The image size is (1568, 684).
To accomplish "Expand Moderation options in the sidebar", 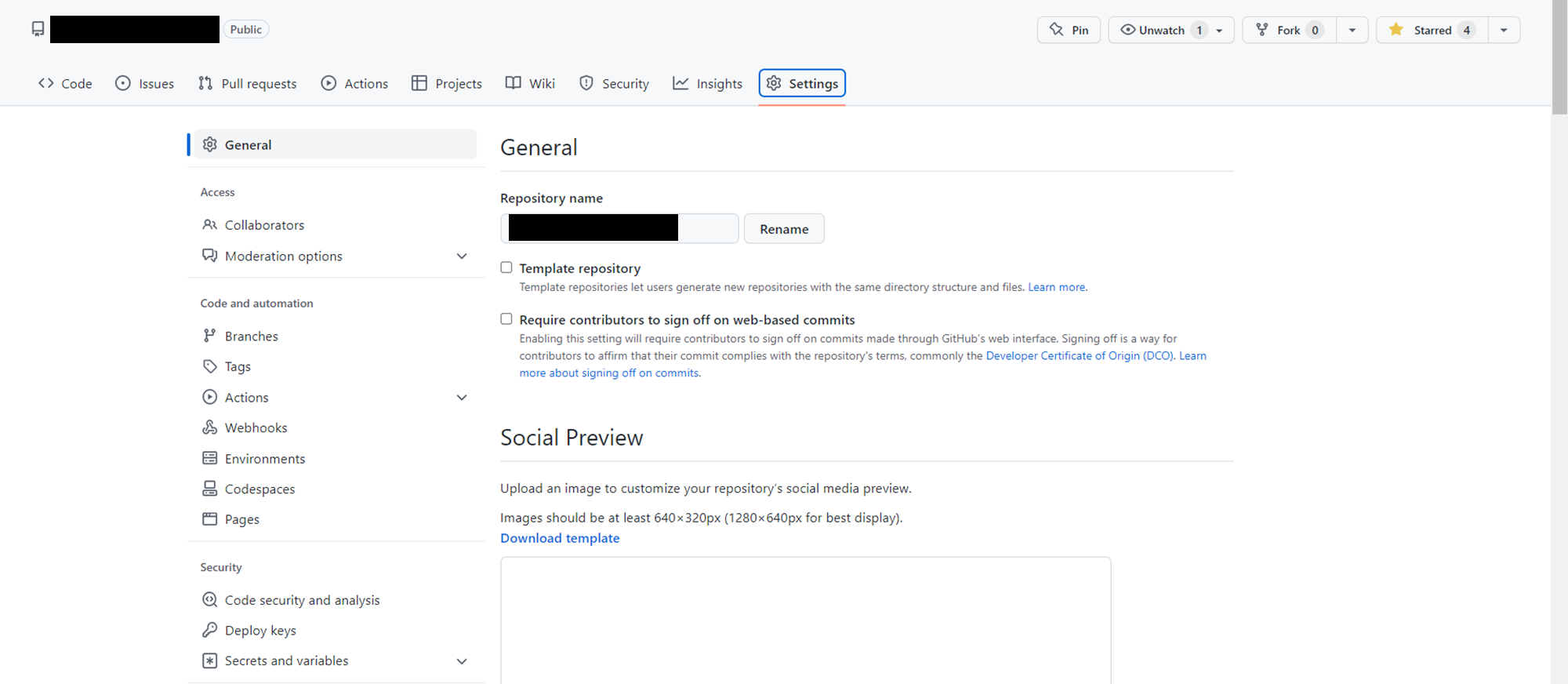I will (462, 256).
